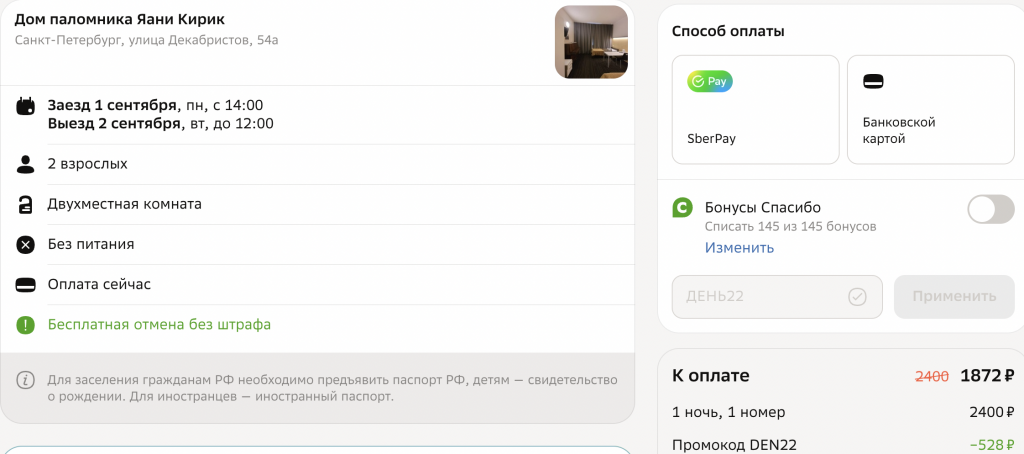Click the hotel address on улица Декабристов
The height and width of the screenshot is (454, 1024).
tap(146, 41)
